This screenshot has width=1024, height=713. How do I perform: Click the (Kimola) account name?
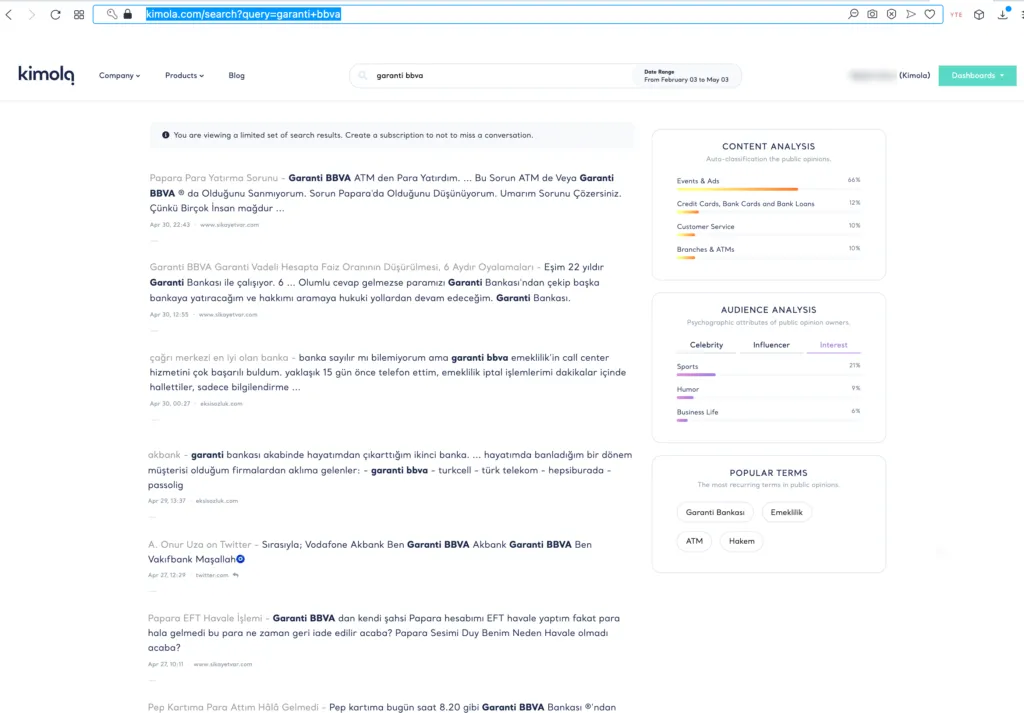point(914,76)
